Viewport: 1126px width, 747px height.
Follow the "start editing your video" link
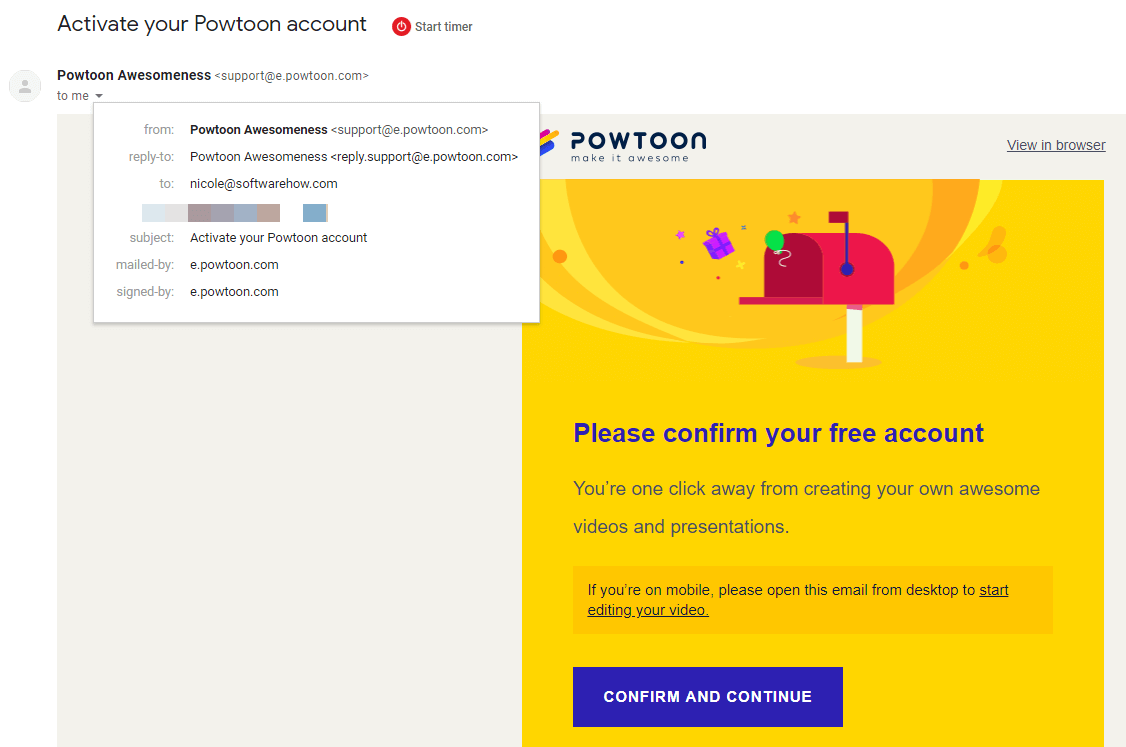click(x=798, y=600)
